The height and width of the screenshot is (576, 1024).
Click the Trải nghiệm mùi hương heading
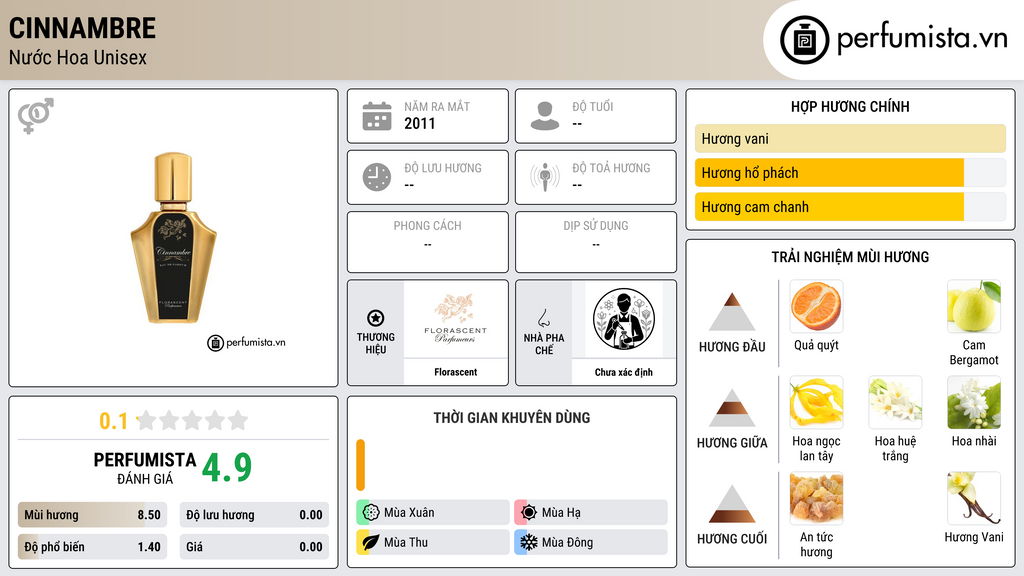850,257
